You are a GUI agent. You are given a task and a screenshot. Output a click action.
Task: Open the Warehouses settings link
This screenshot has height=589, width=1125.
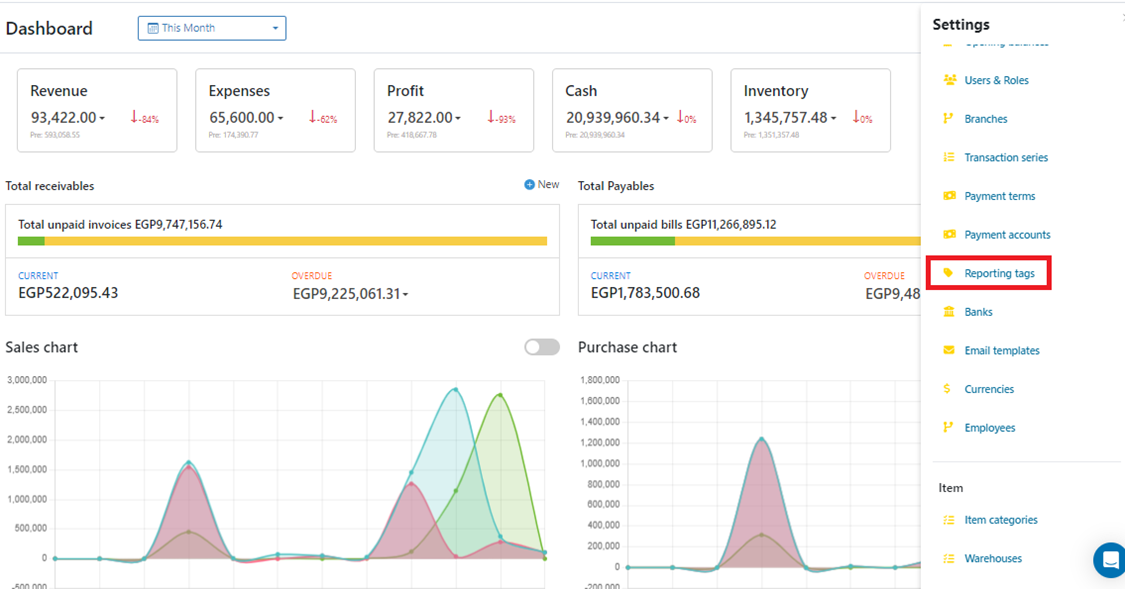pos(993,559)
